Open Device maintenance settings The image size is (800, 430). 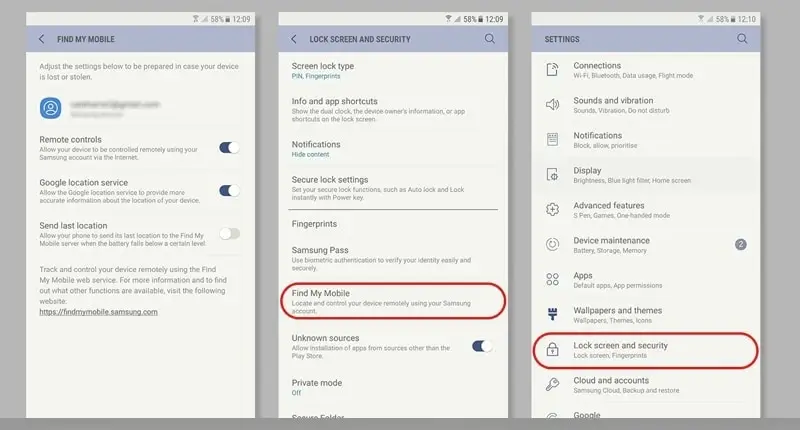(x=645, y=244)
